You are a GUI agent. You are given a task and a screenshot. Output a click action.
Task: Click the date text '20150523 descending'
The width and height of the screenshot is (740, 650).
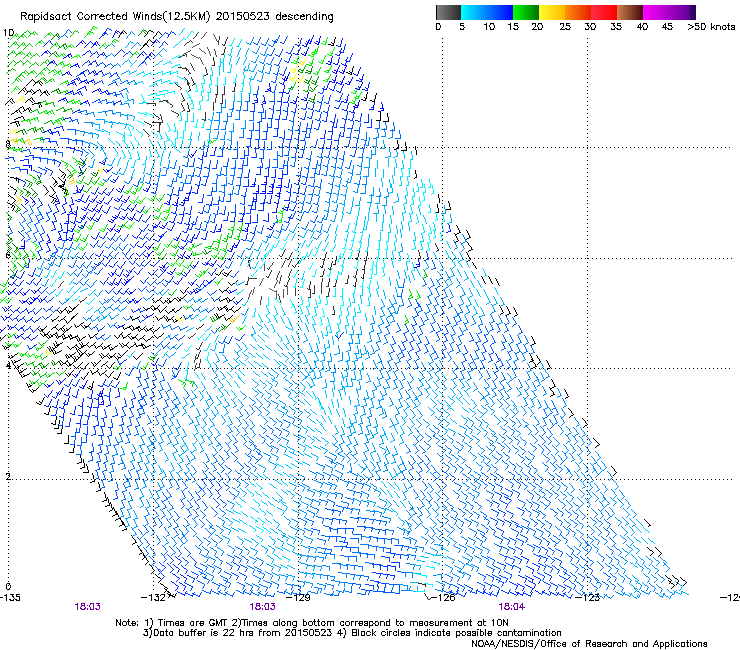(275, 17)
